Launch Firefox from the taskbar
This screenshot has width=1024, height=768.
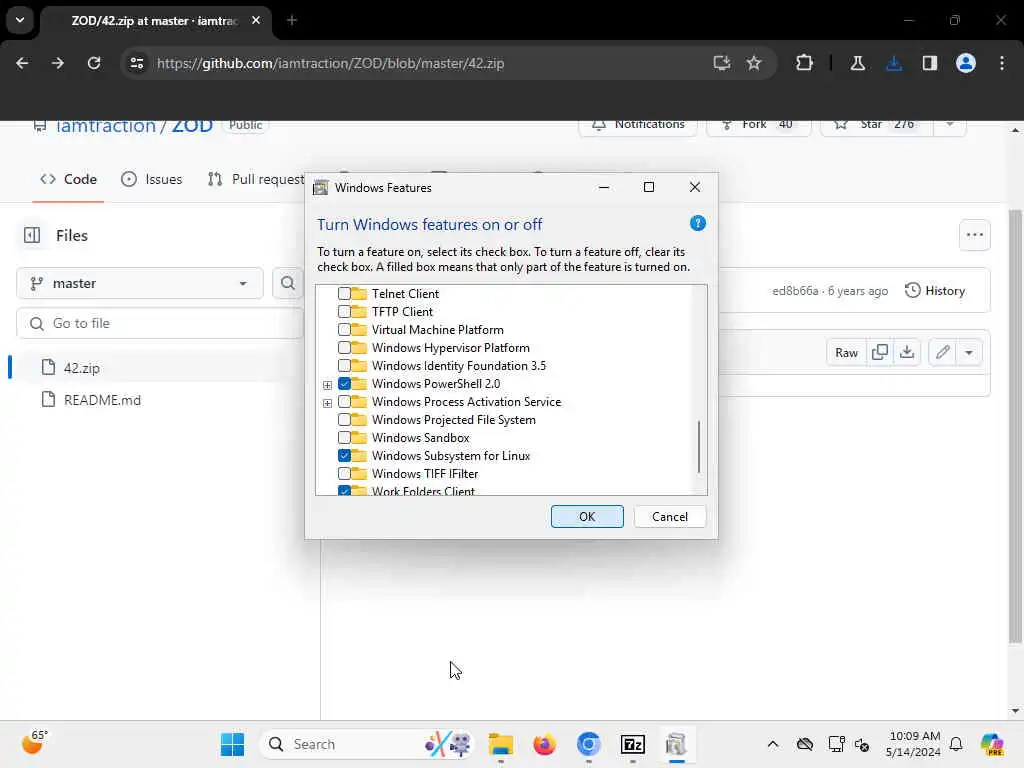point(544,744)
